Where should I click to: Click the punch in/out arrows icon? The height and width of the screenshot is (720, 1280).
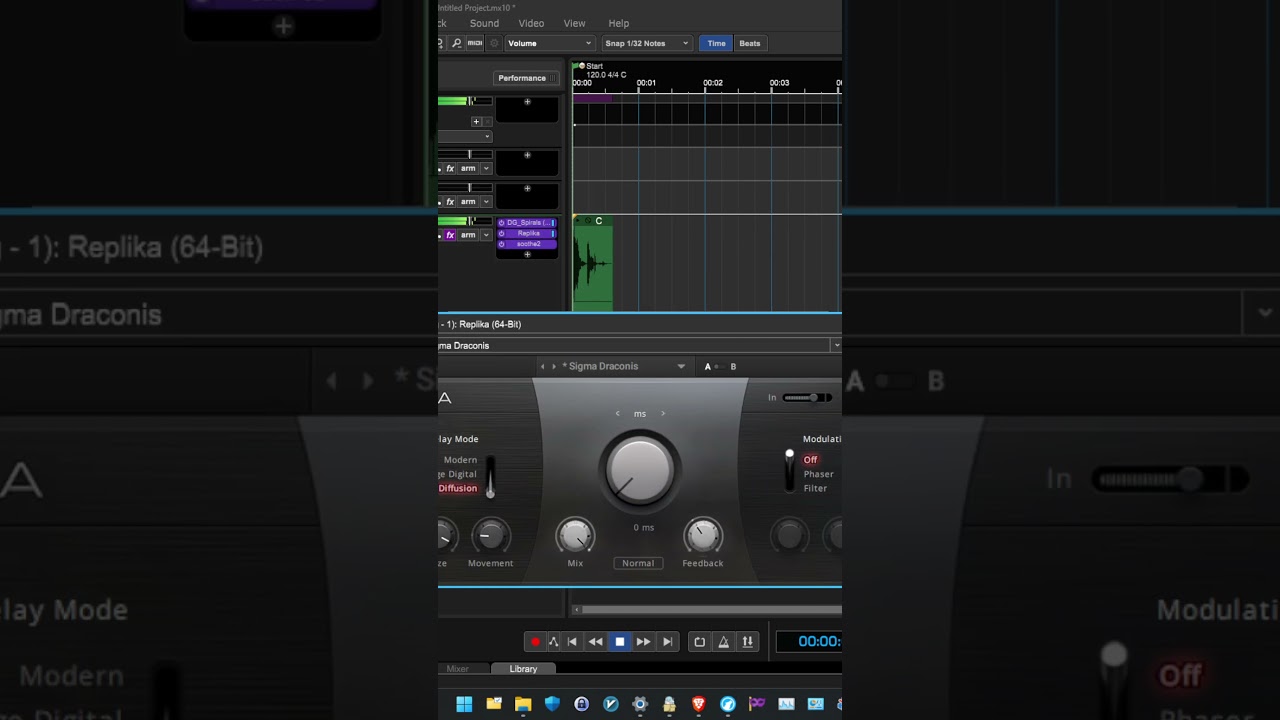[747, 642]
